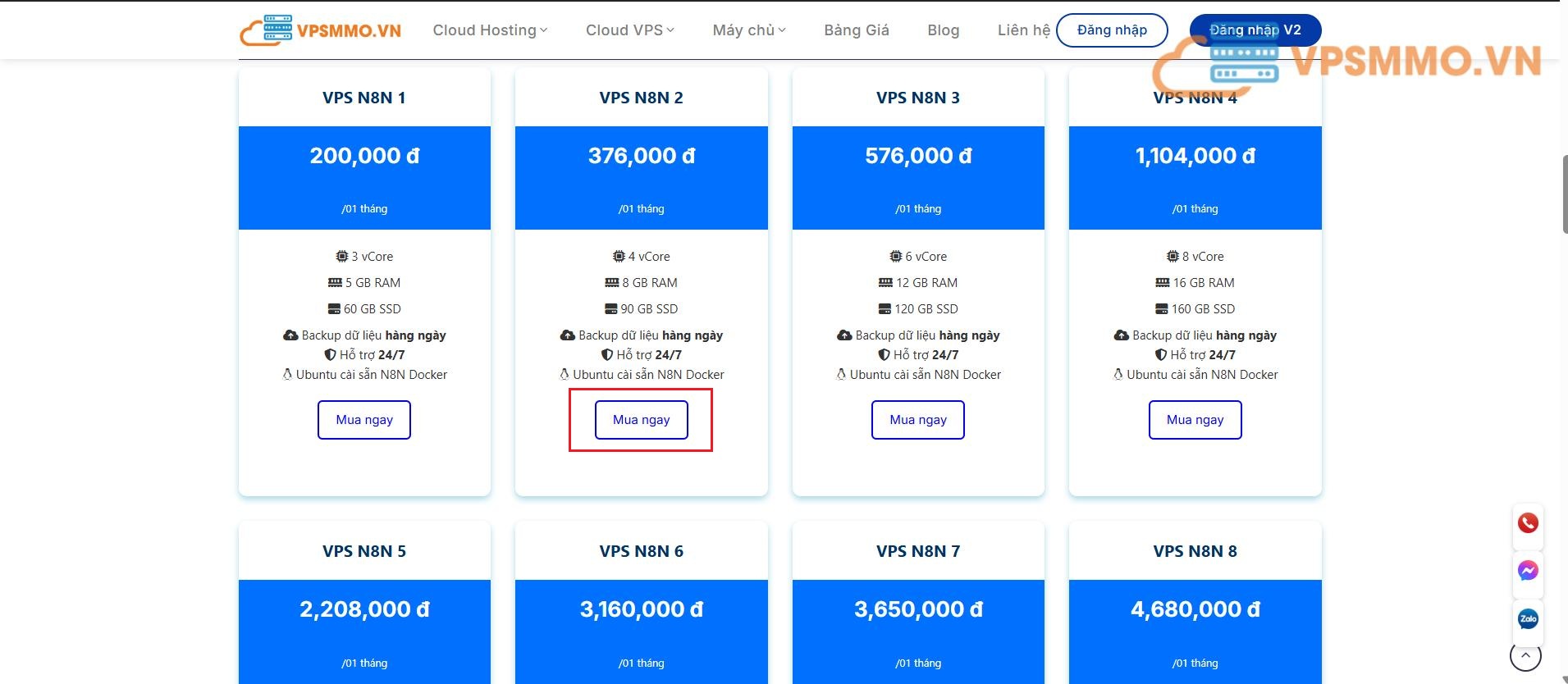Image resolution: width=1568 pixels, height=684 pixels.
Task: Click the backup cloud icon in VPS N8N 1
Action: point(290,335)
